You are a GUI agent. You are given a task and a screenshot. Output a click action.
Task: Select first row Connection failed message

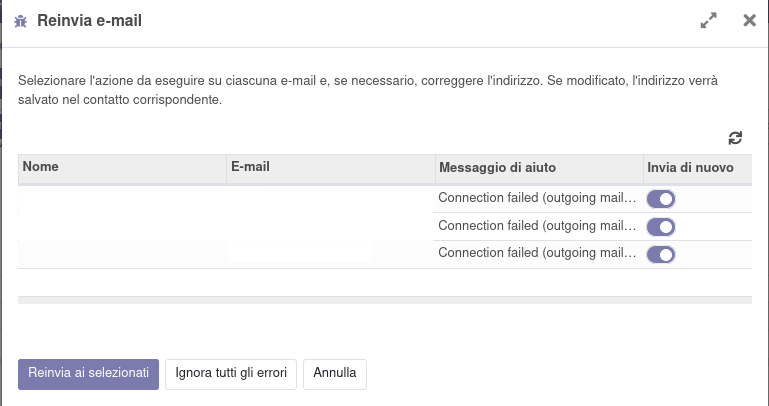coord(537,198)
